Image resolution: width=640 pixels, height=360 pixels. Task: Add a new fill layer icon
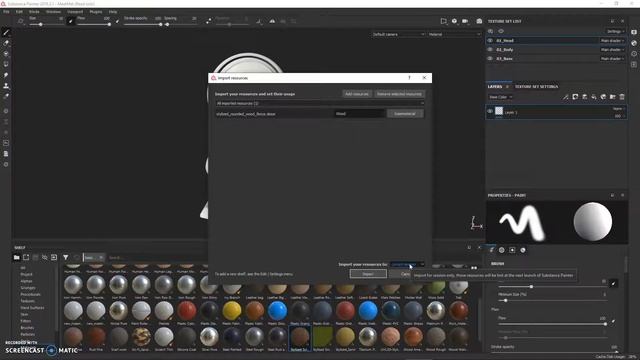(594, 97)
